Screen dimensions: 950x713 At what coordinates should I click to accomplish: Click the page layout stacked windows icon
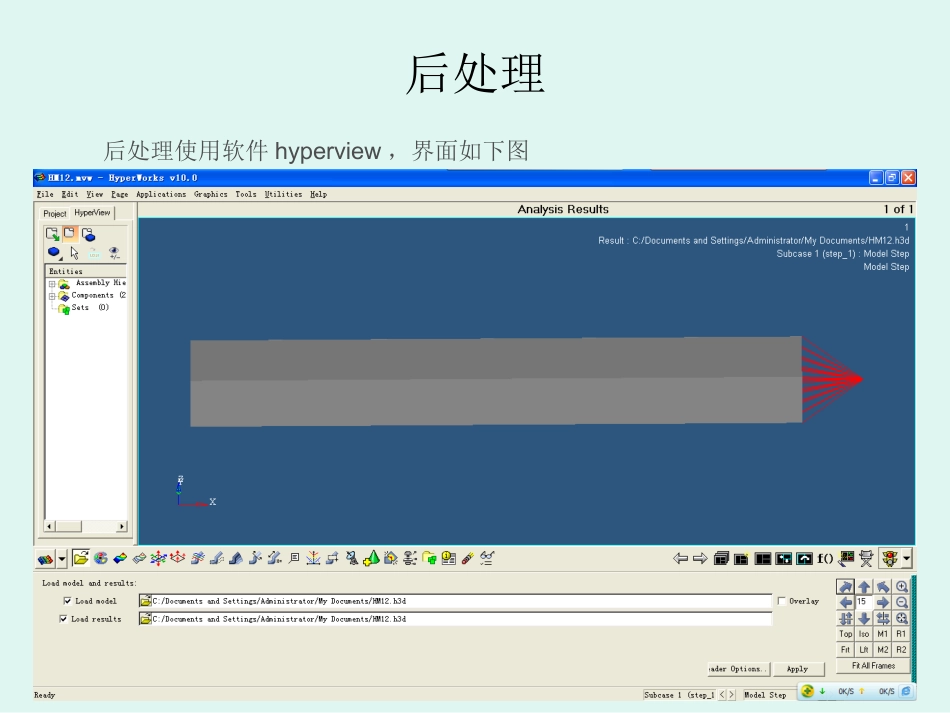(721, 559)
